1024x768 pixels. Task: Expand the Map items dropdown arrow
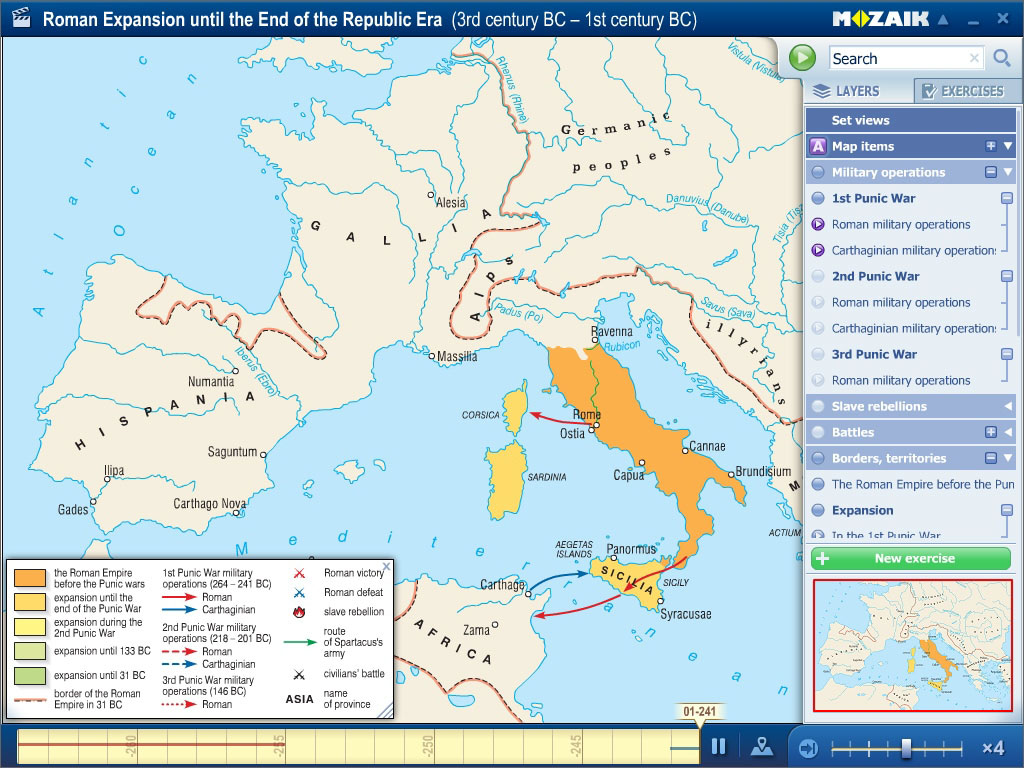click(x=1008, y=146)
